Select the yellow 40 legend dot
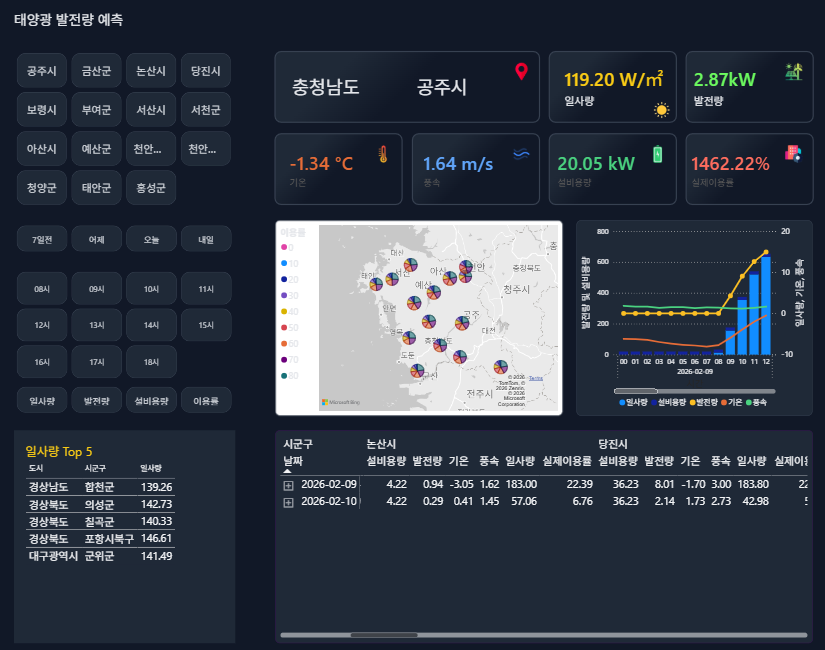 point(284,312)
